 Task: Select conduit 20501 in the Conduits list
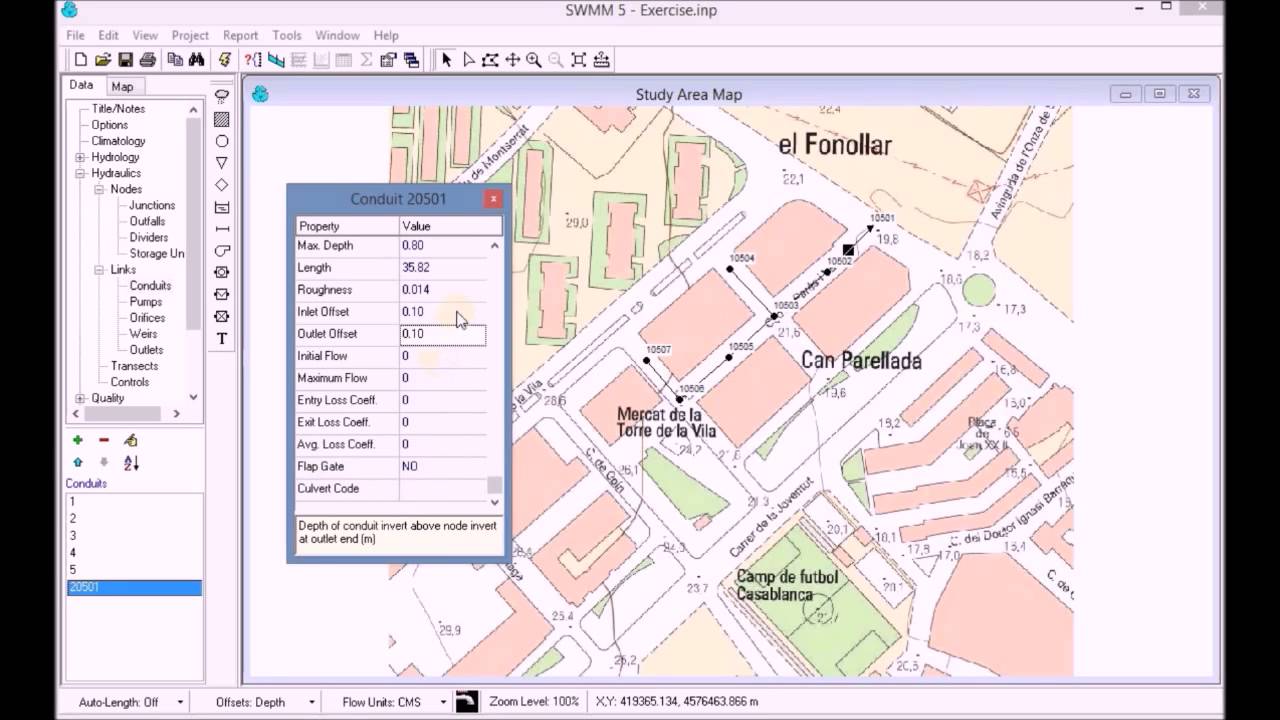tap(134, 588)
